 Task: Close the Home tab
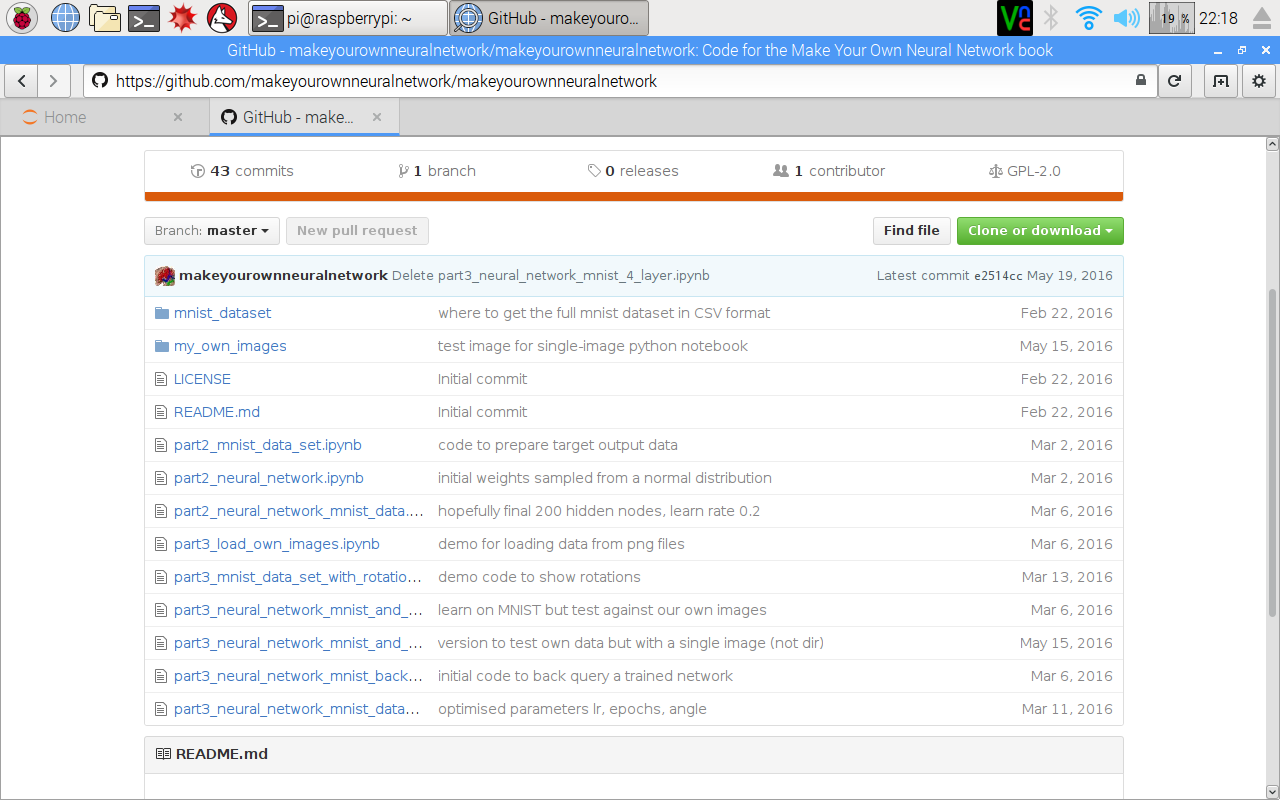point(178,117)
